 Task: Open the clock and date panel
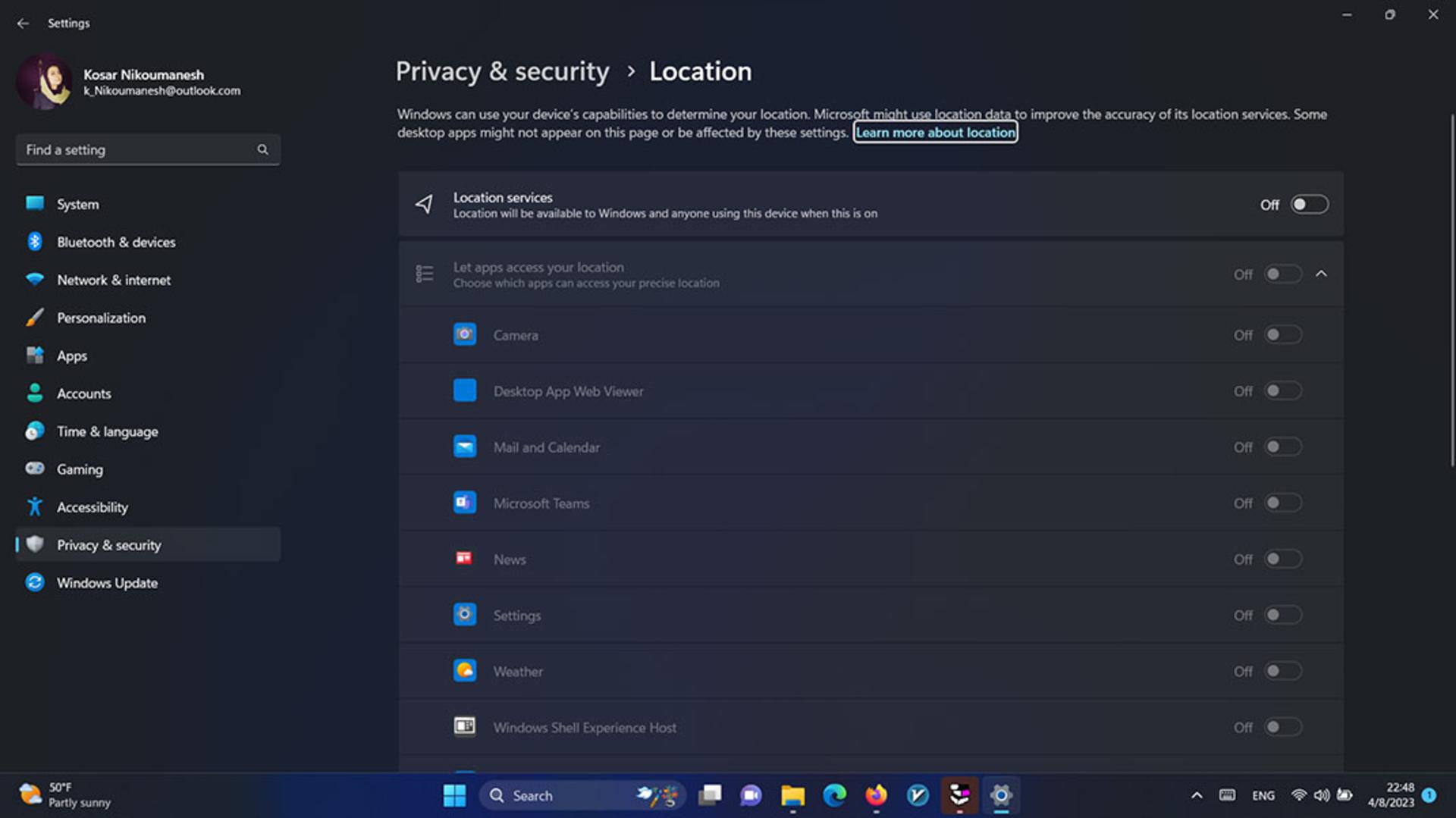point(1391,795)
